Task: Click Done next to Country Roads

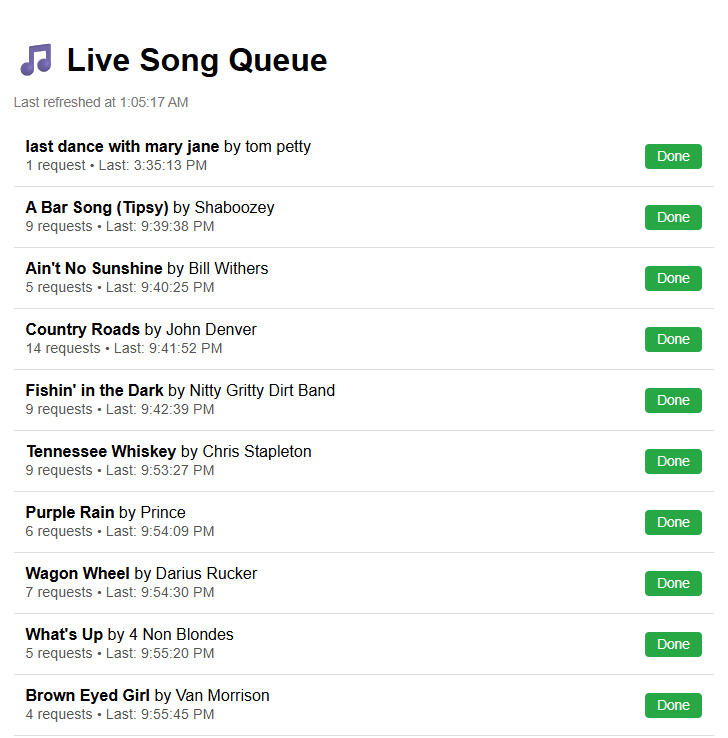Action: click(x=673, y=339)
